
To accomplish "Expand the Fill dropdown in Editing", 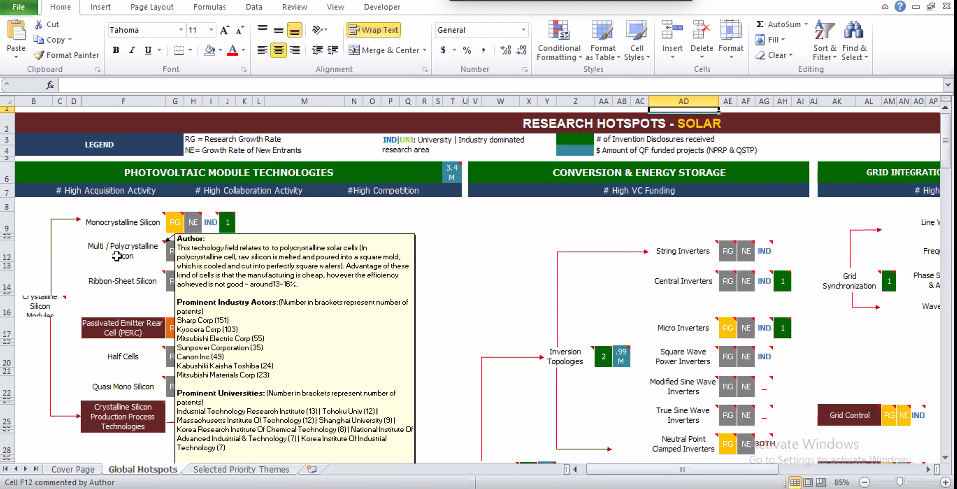I will (782, 40).
